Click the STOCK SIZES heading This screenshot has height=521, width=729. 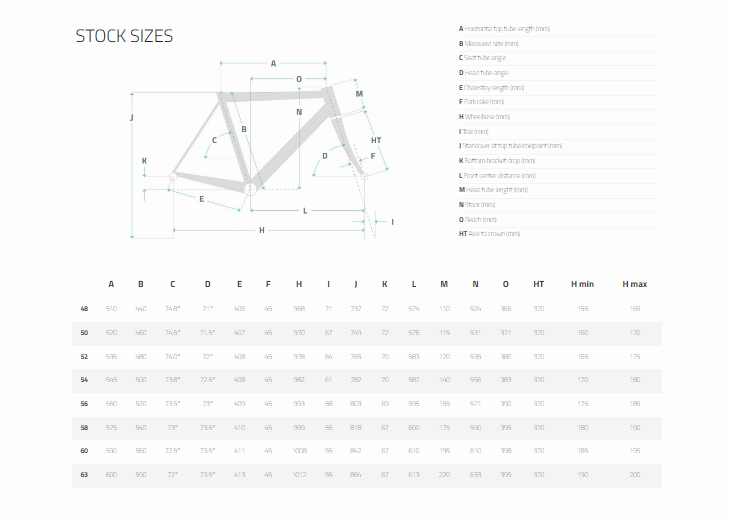click(124, 36)
